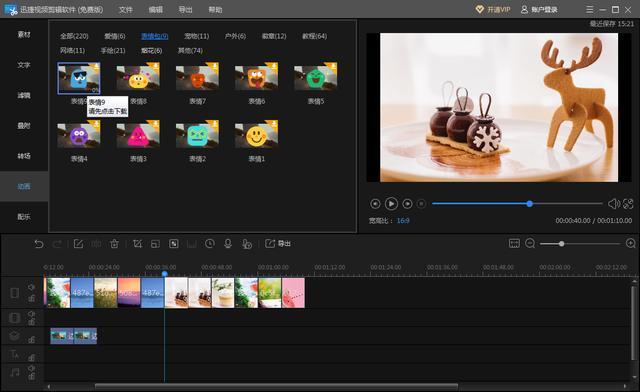The image size is (640, 392).
Task: Lock the overlay layer track
Action: coord(31,339)
